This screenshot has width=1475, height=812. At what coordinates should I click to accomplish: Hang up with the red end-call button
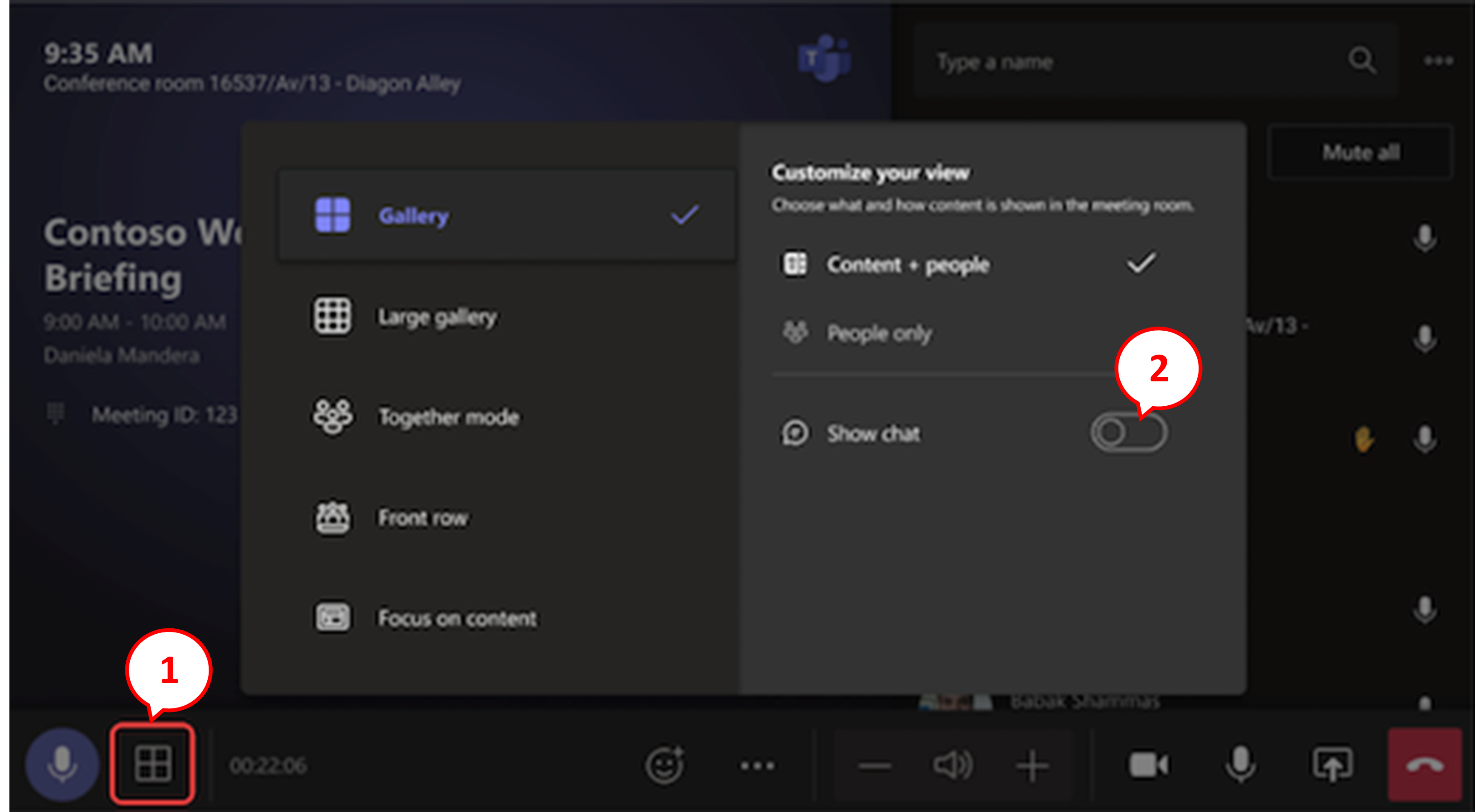pyautogui.click(x=1424, y=765)
